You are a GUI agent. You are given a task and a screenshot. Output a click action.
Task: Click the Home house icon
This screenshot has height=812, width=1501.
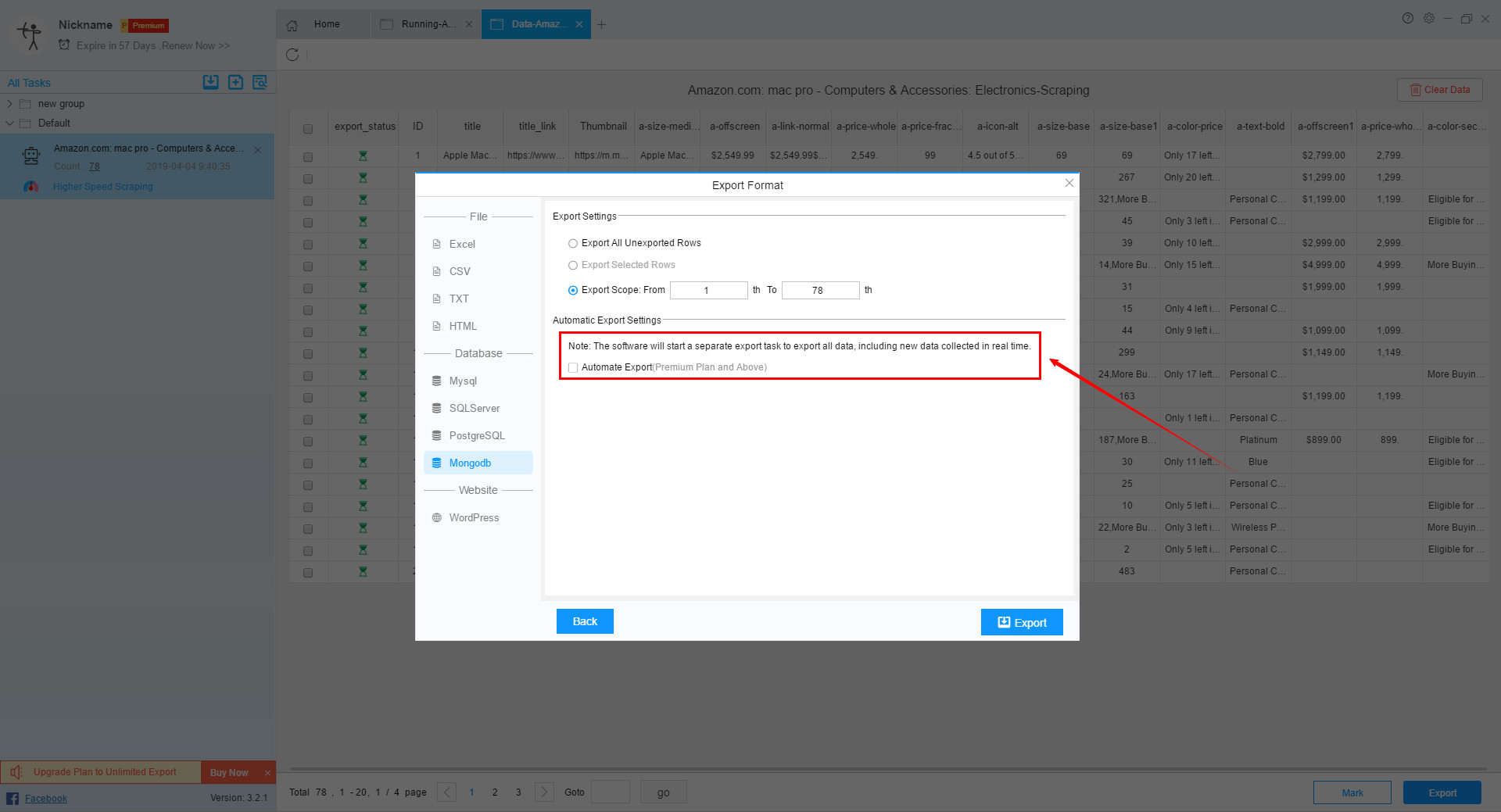(292, 25)
